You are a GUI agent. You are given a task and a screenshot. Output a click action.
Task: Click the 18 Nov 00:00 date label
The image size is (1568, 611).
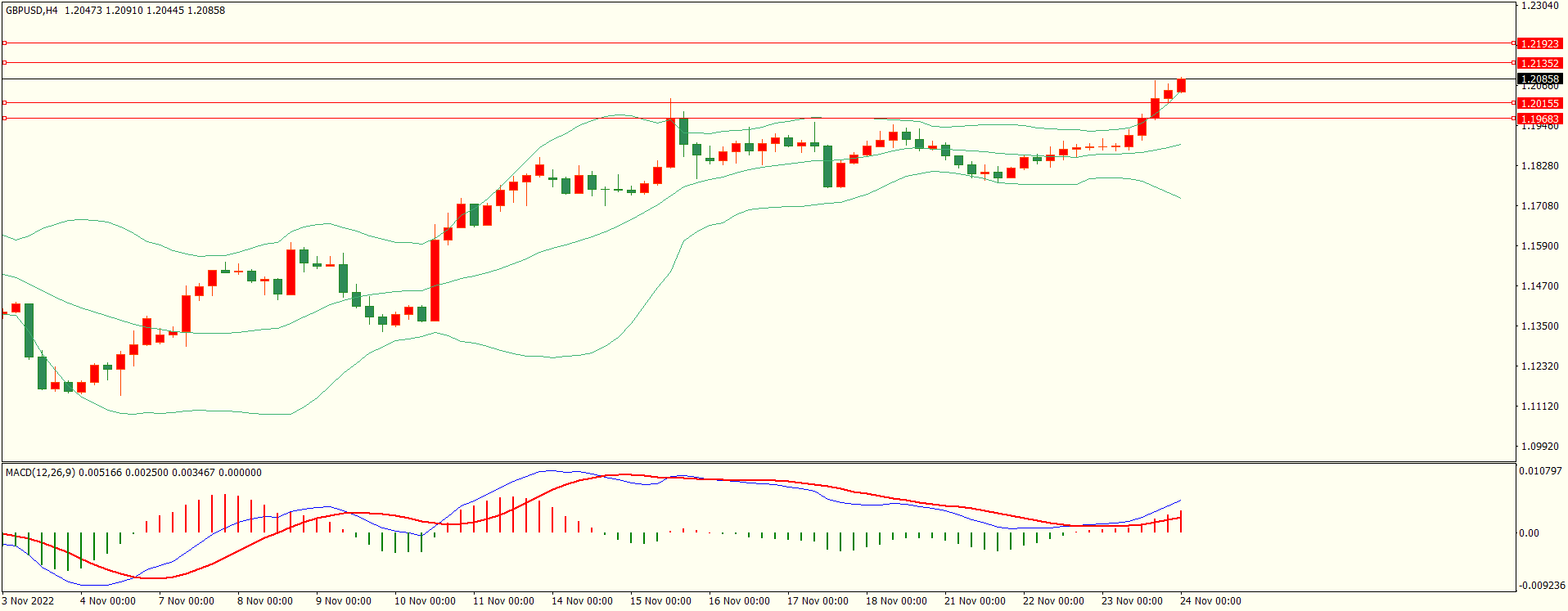tap(896, 601)
